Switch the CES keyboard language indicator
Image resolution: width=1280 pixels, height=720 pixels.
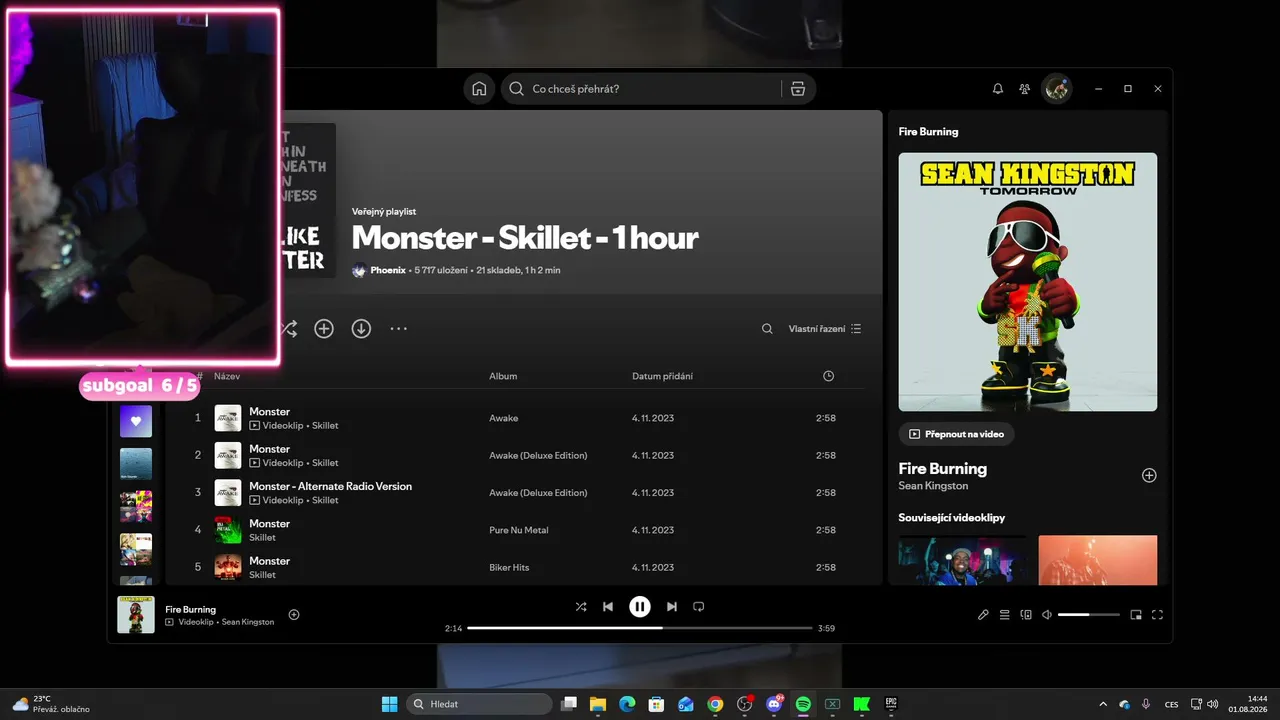tap(1171, 704)
